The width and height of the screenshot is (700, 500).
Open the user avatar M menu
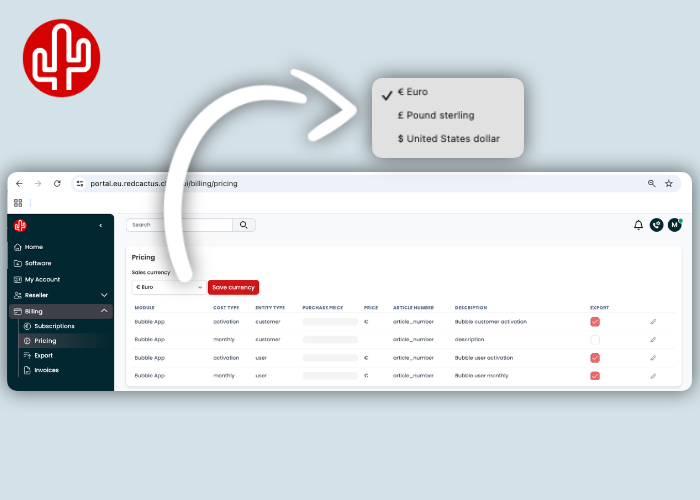[x=674, y=225]
